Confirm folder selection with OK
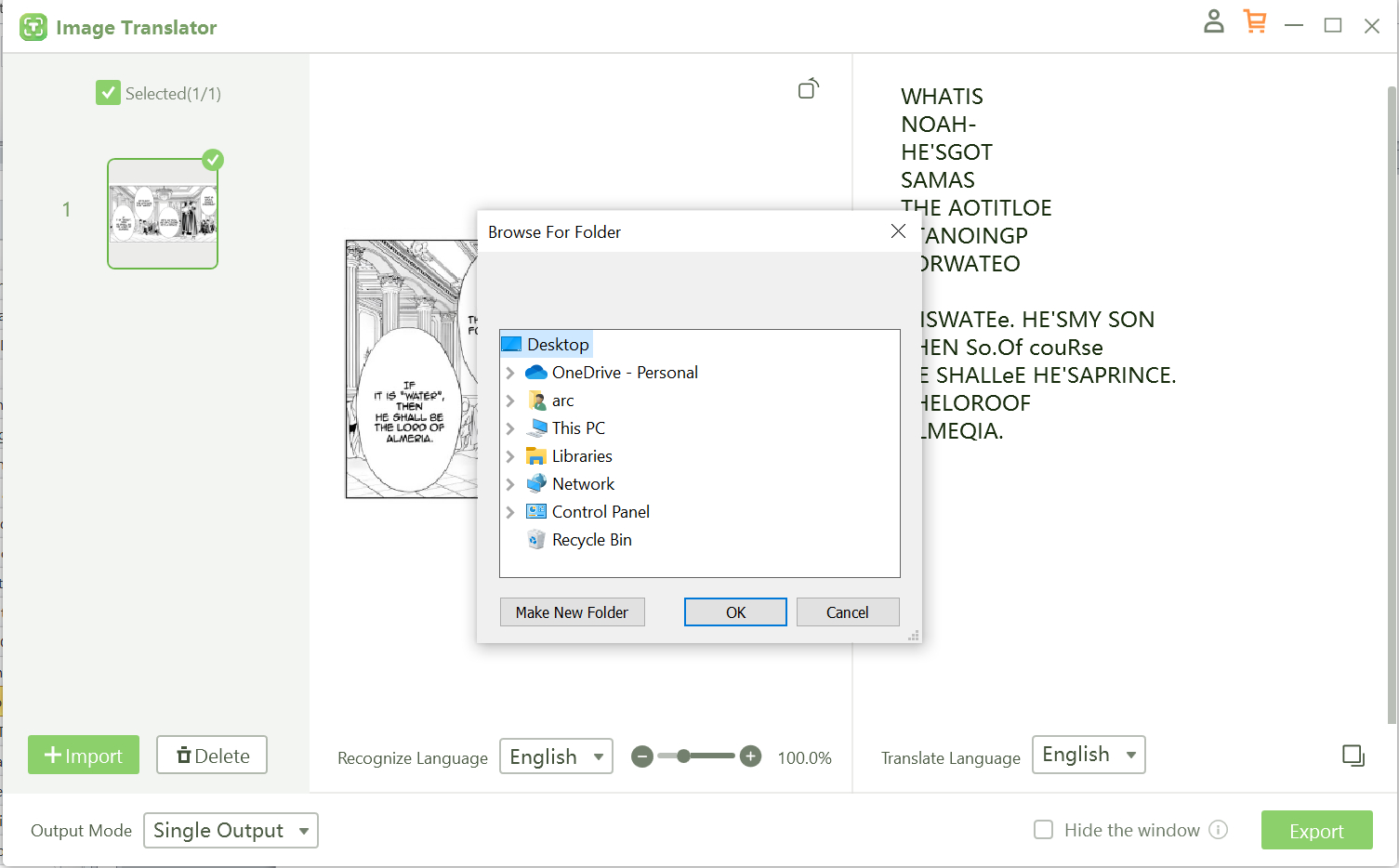The width and height of the screenshot is (1399, 868). [x=734, y=612]
